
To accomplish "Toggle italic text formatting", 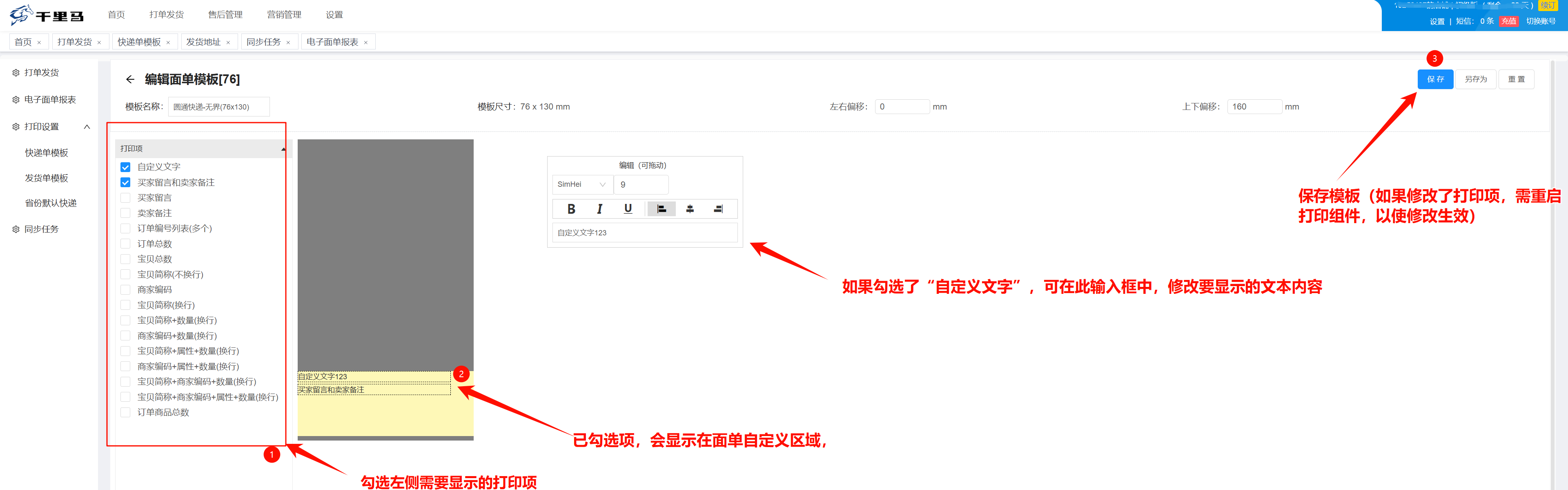I will [x=599, y=209].
